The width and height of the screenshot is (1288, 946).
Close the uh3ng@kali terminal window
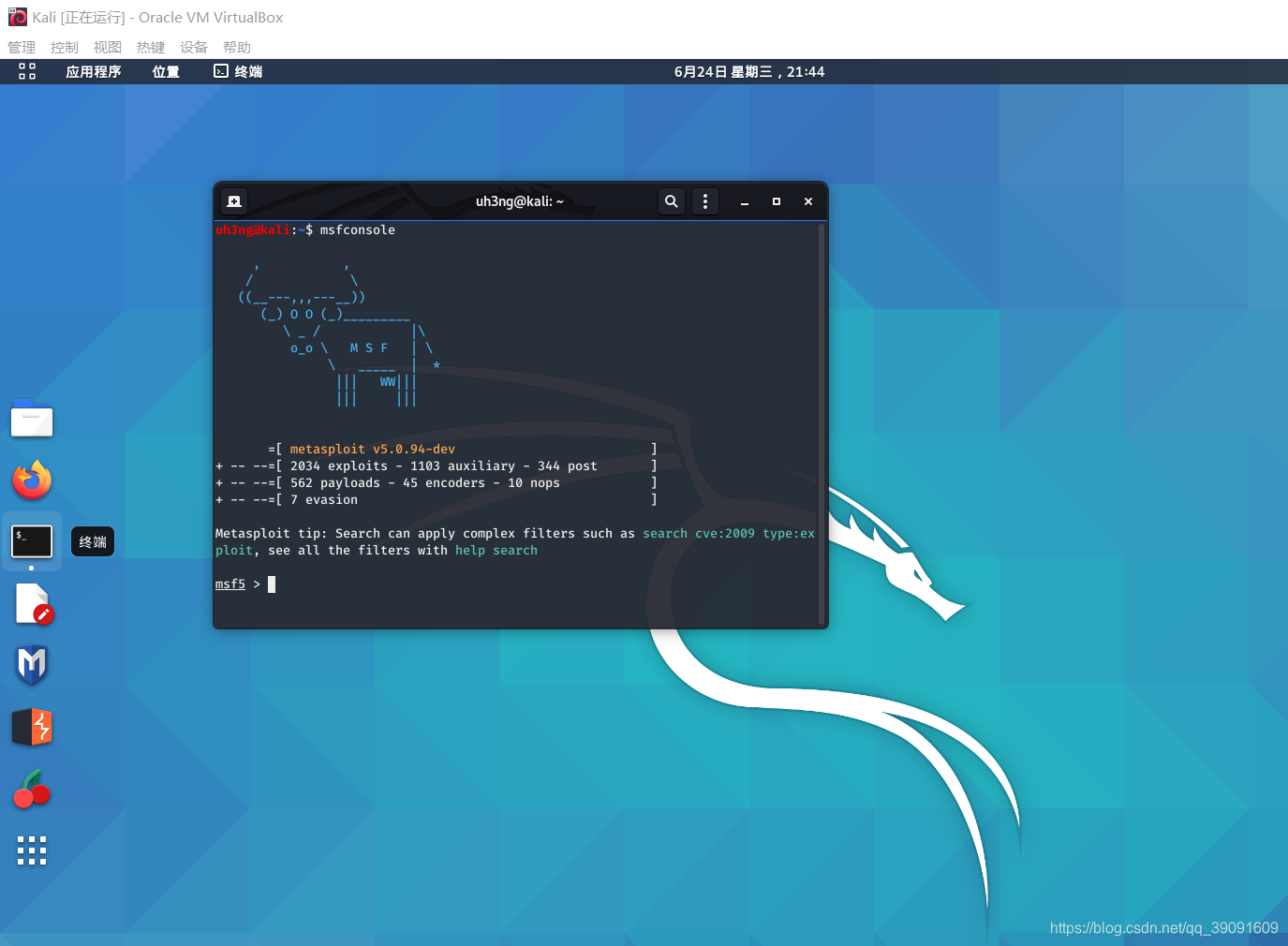[x=808, y=201]
